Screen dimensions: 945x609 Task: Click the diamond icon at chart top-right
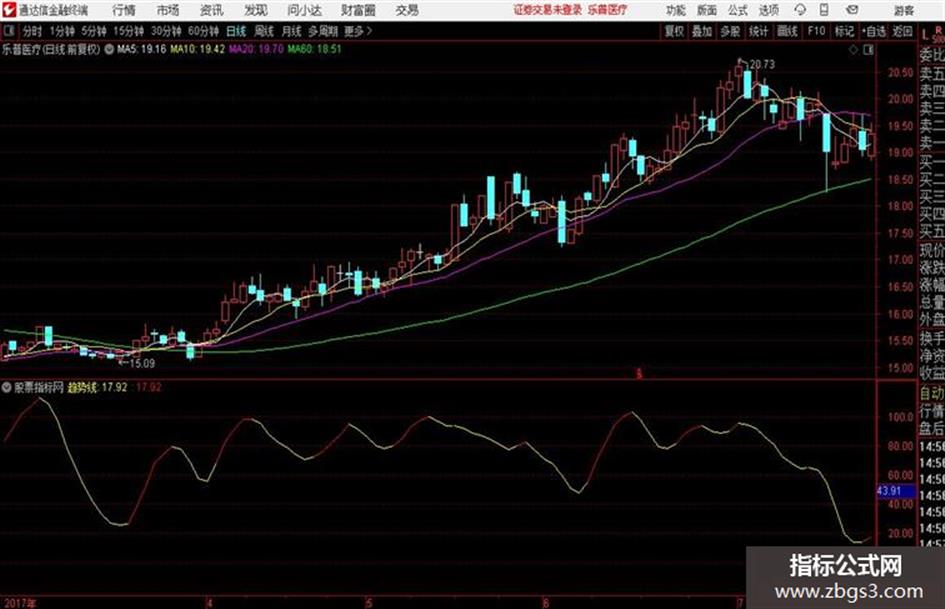point(853,50)
